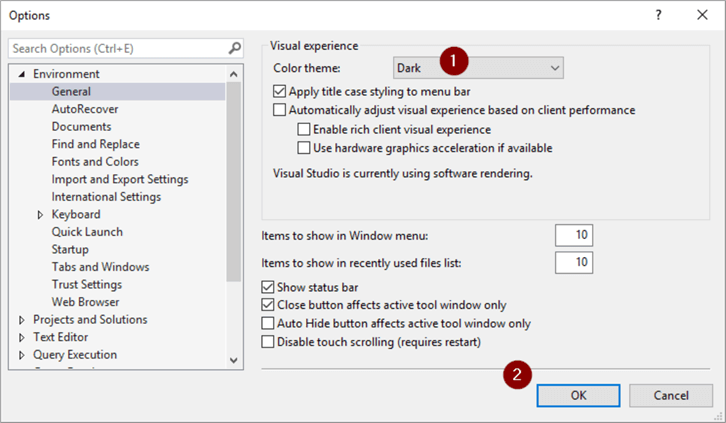Enable automatically adjust visual experience checkbox
This screenshot has width=726, height=423.
coord(280,110)
